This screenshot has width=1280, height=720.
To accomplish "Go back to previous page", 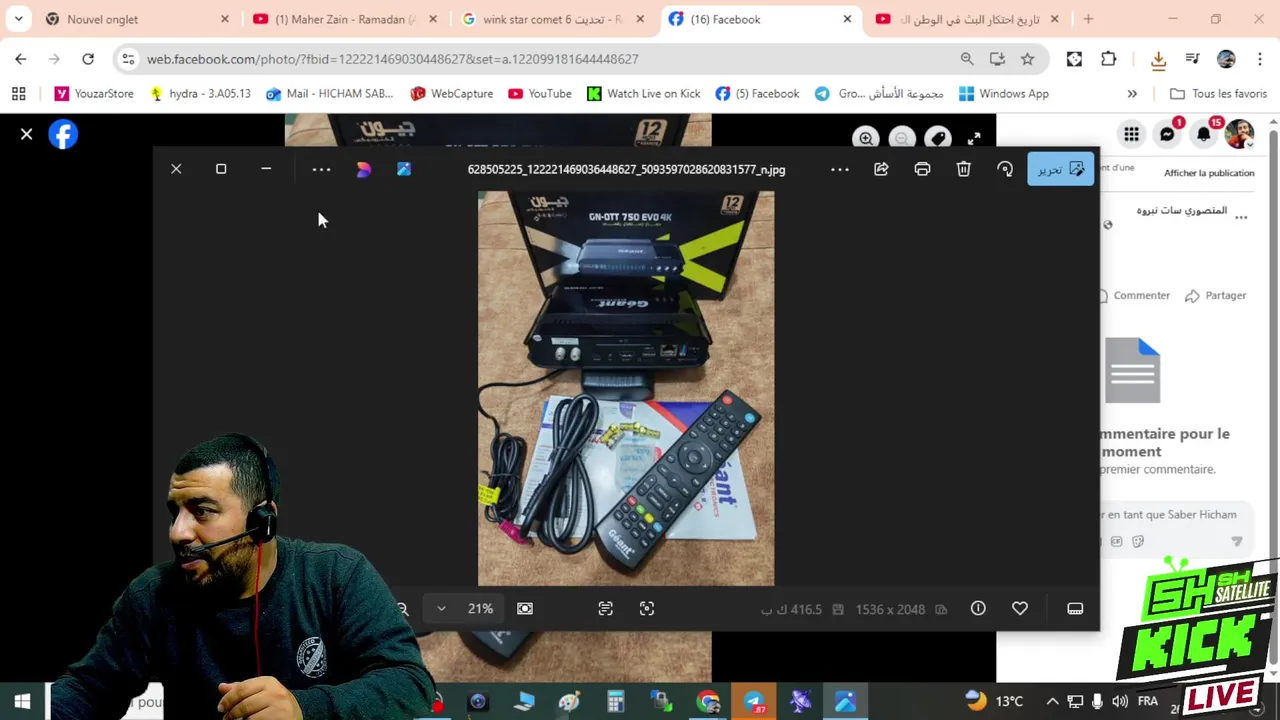I will click(x=21, y=59).
